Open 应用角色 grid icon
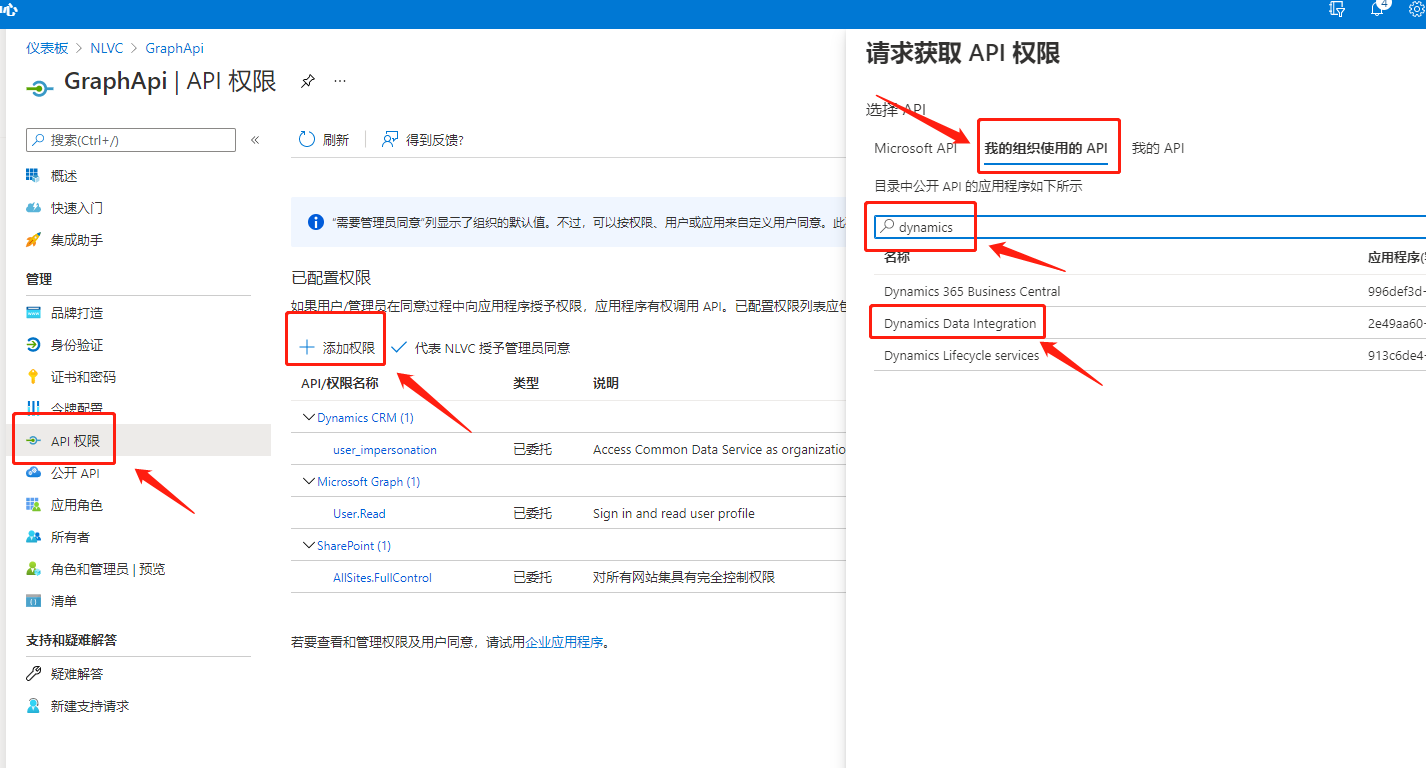 (x=33, y=505)
